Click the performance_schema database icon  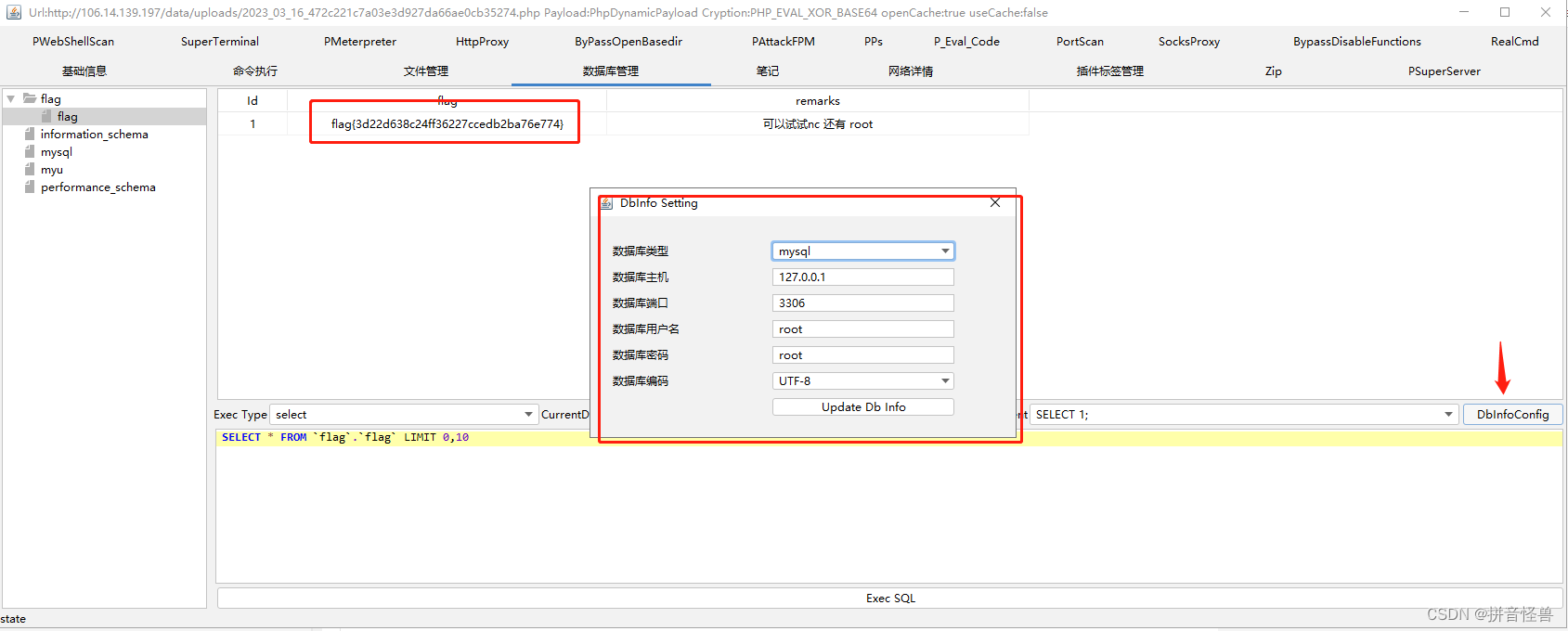pos(30,187)
